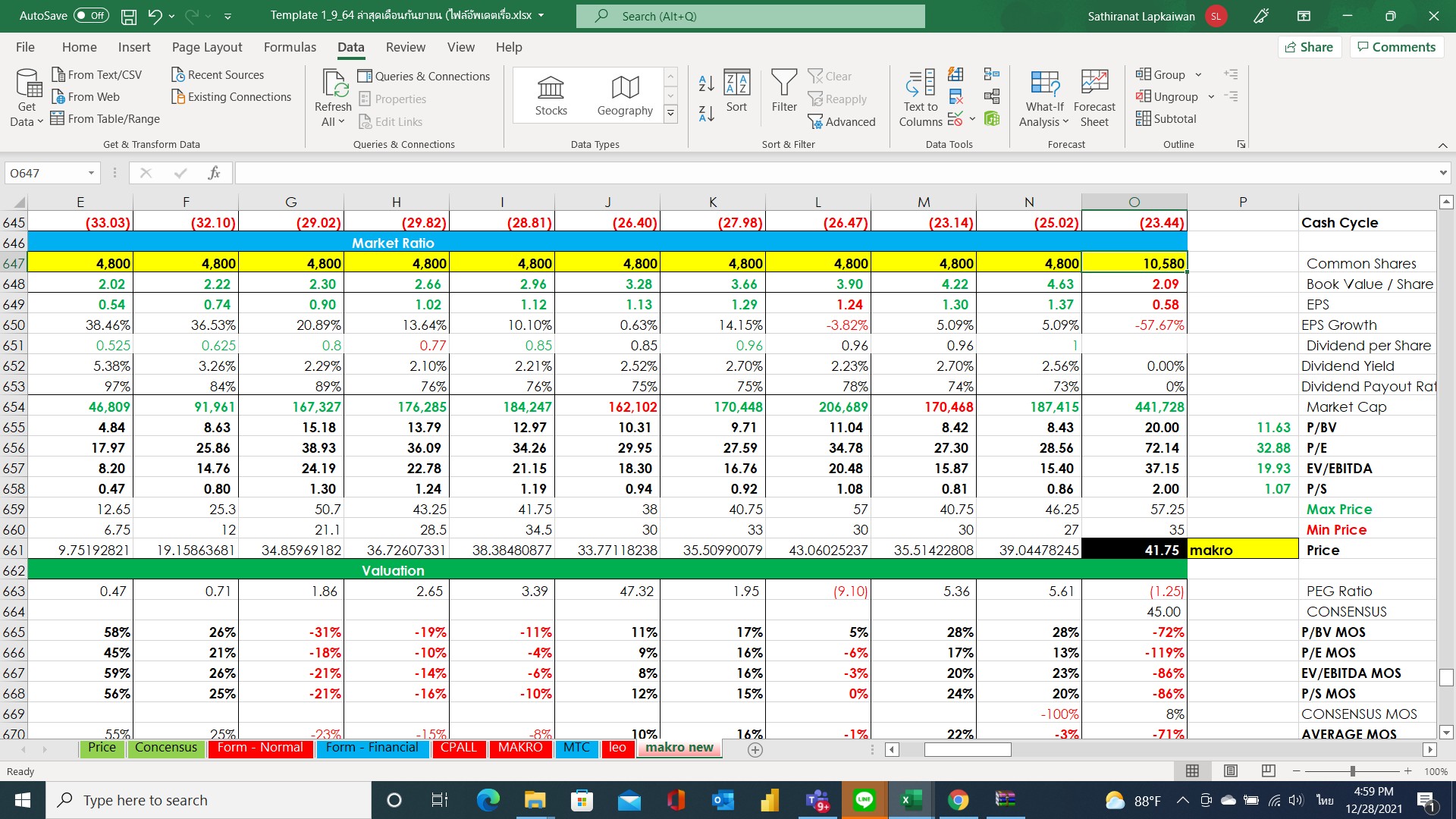Screen dimensions: 1456x819
Task: Open the Name Box dropdown arrow
Action: [x=91, y=173]
